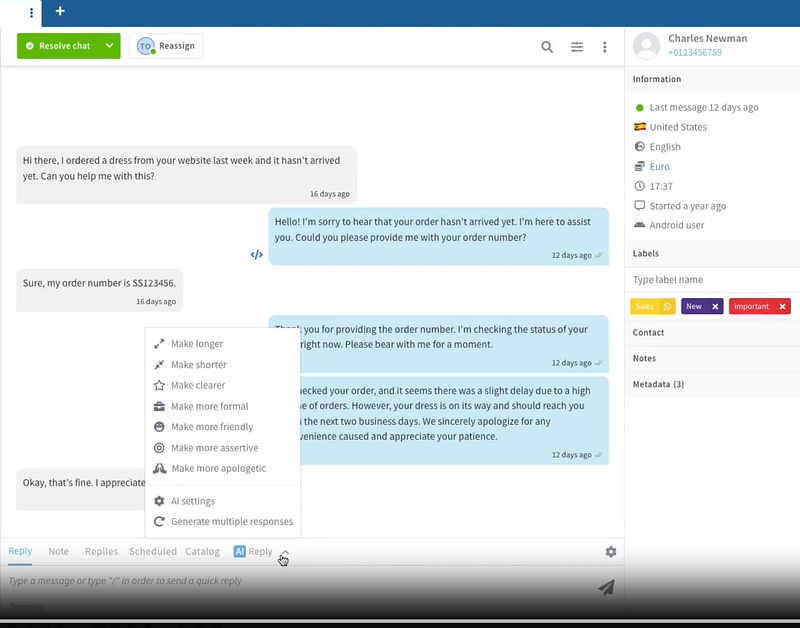Click the Reassign button
800x628 pixels.
[166, 46]
